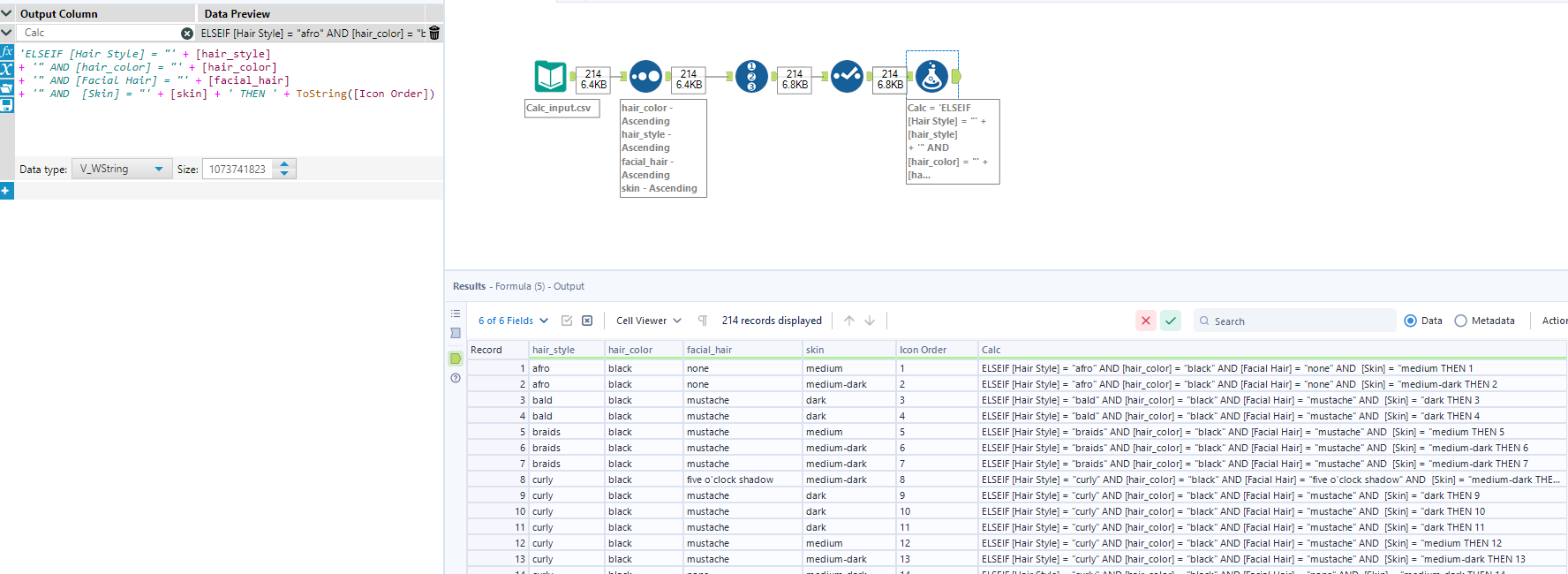This screenshot has height=574, width=1568.
Task: Select record 5 skin cell medium
Action: point(848,432)
